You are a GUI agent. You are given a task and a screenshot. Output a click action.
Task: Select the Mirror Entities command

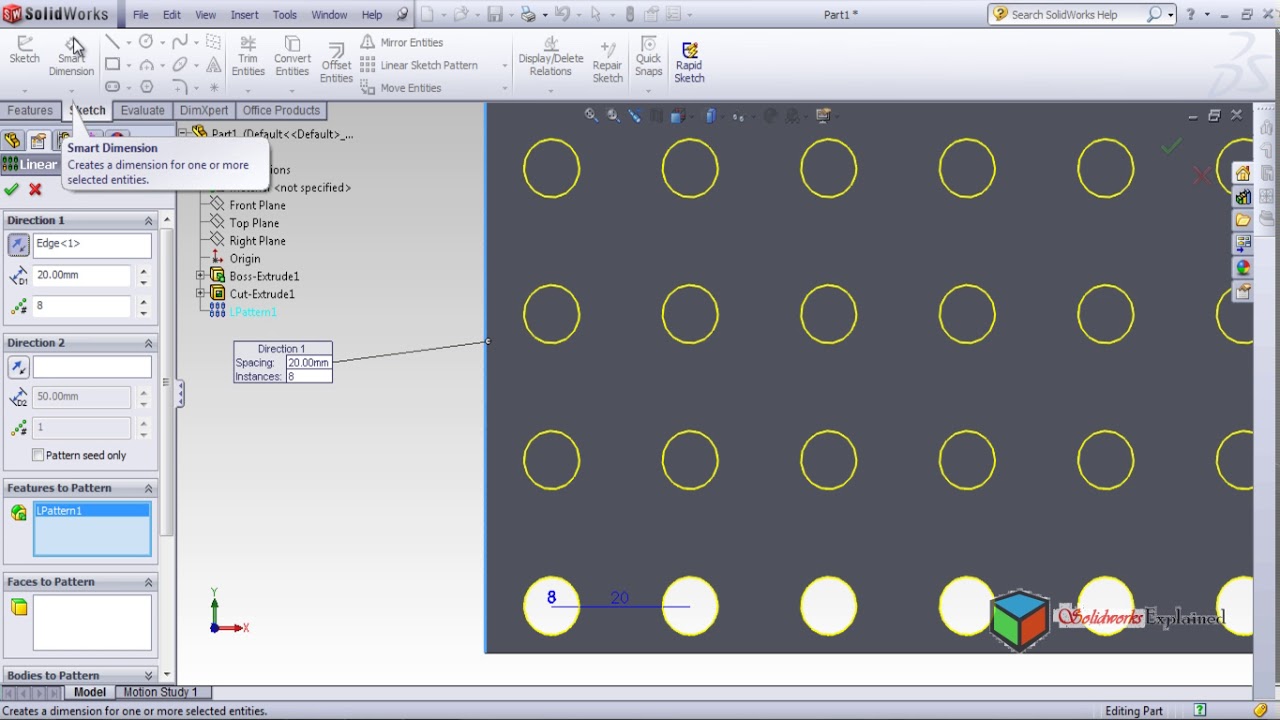pos(401,42)
